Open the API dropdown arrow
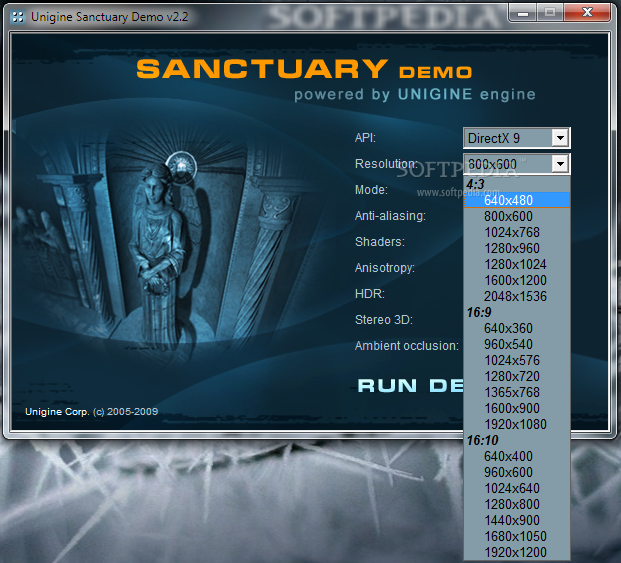This screenshot has height=563, width=621. [x=560, y=138]
